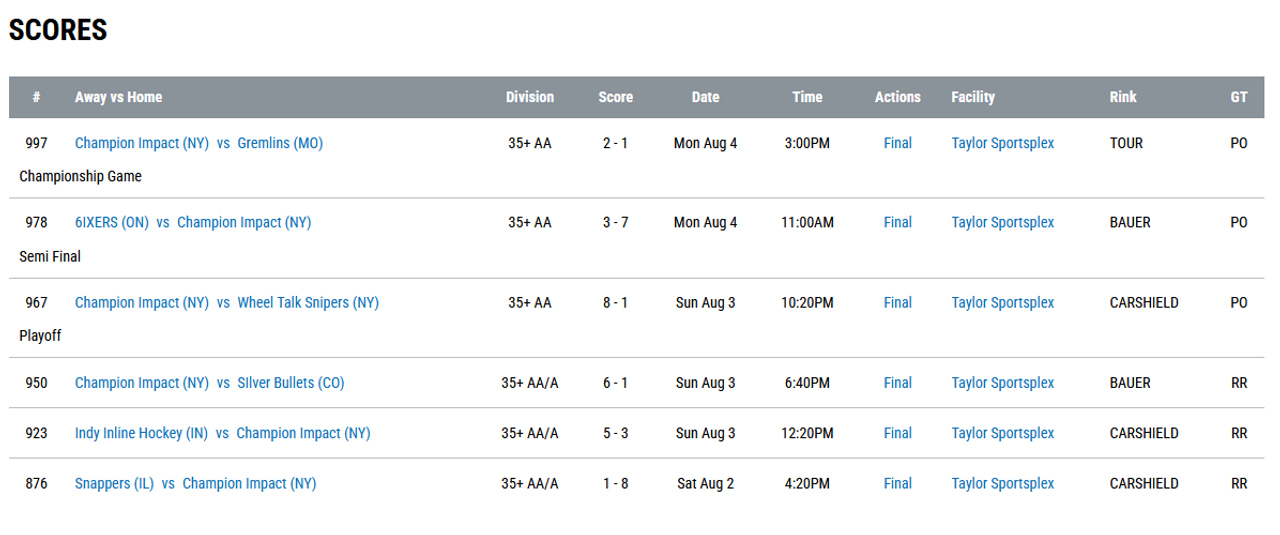The width and height of the screenshot is (1280, 535).
Task: Open Taylor Sportsplex link for game 967
Action: [1003, 302]
